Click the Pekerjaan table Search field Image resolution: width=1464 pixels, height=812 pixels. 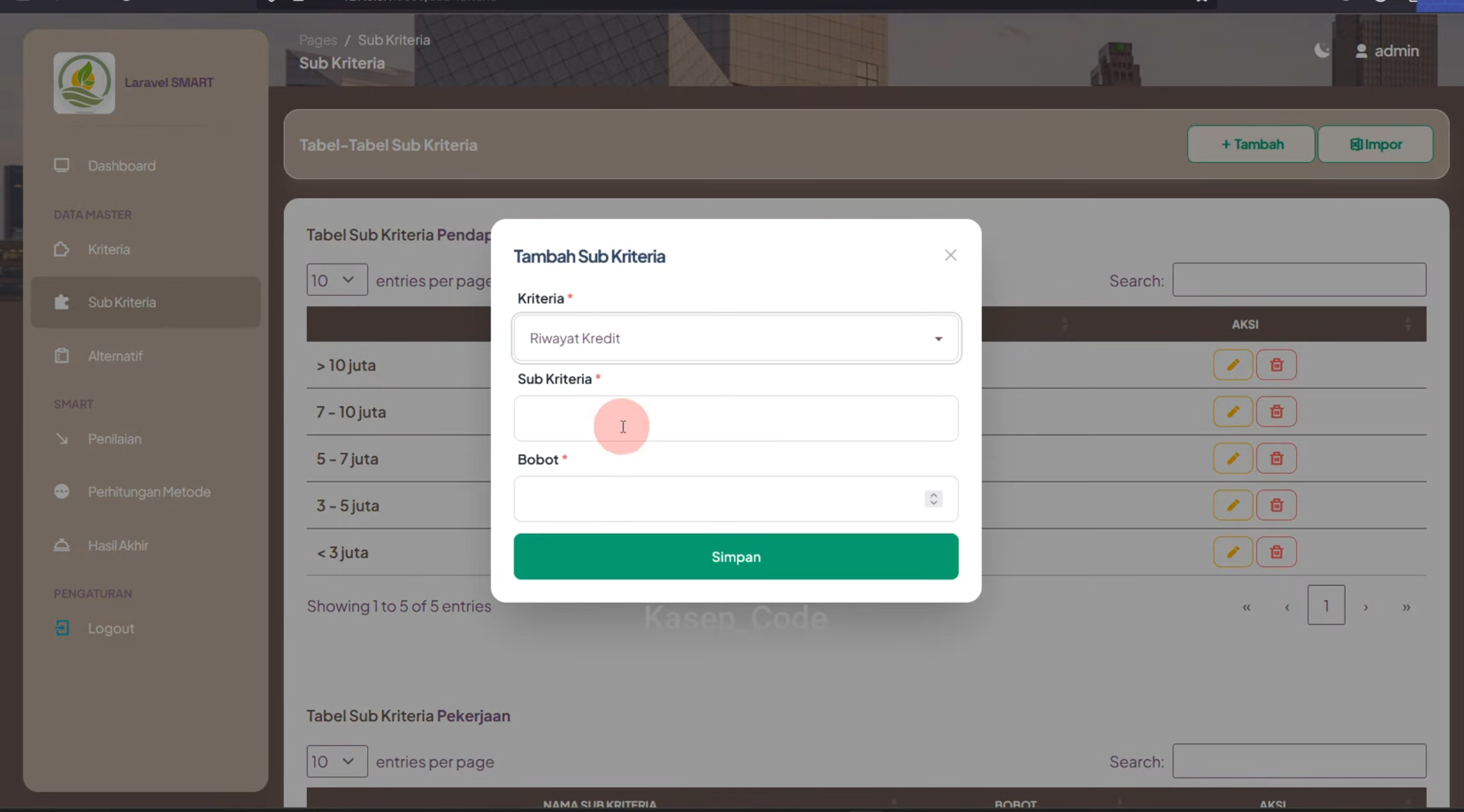point(1299,761)
